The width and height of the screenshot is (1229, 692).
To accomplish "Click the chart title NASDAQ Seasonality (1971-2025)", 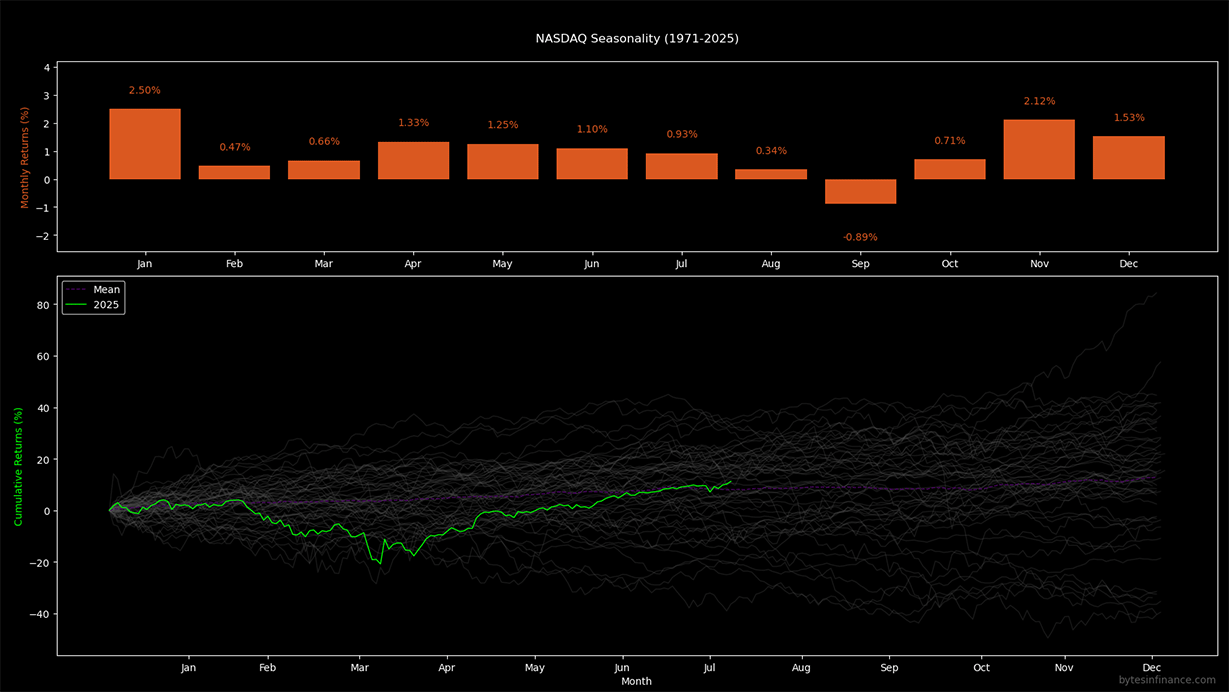I will (637, 39).
